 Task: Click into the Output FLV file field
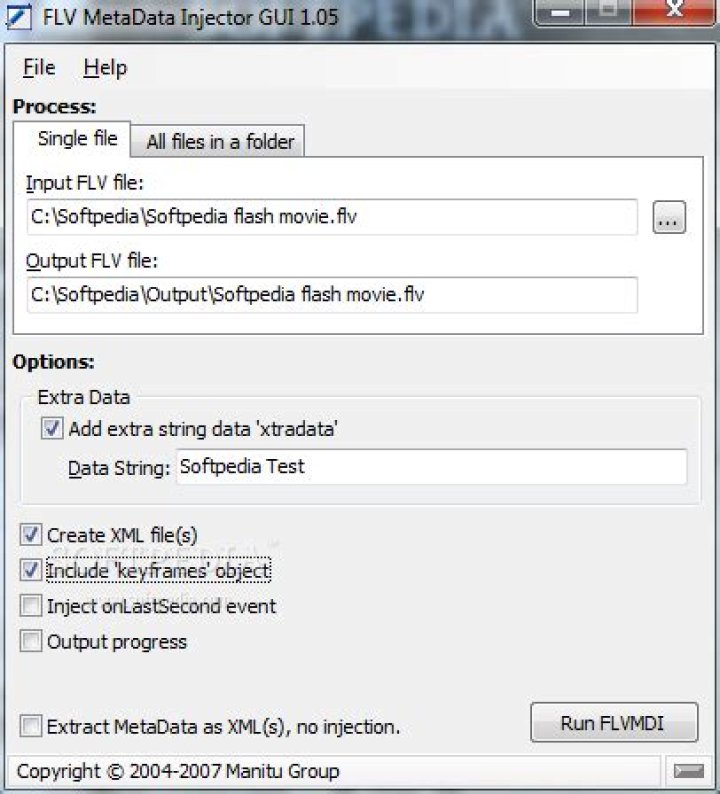coord(332,295)
